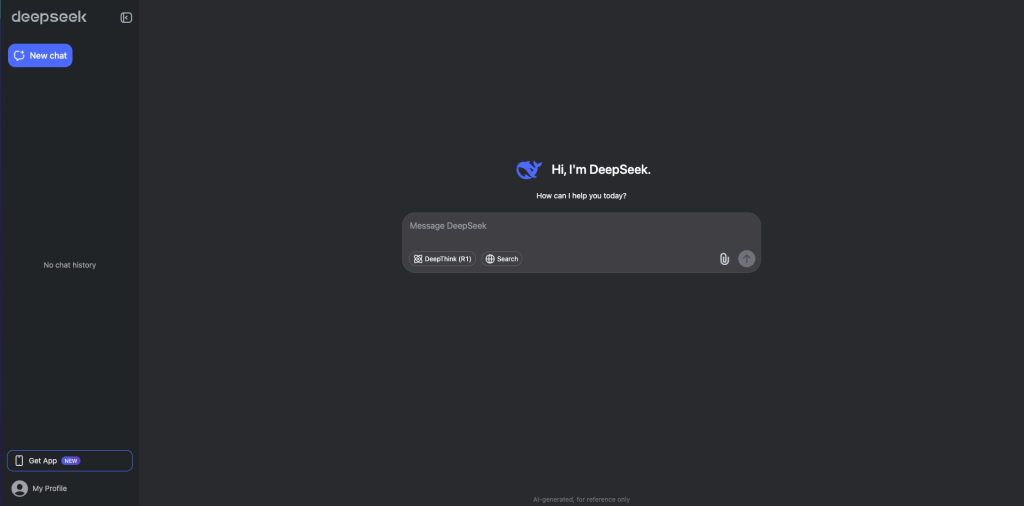1024x506 pixels.
Task: Click the profile avatar icon
Action: (x=20, y=488)
